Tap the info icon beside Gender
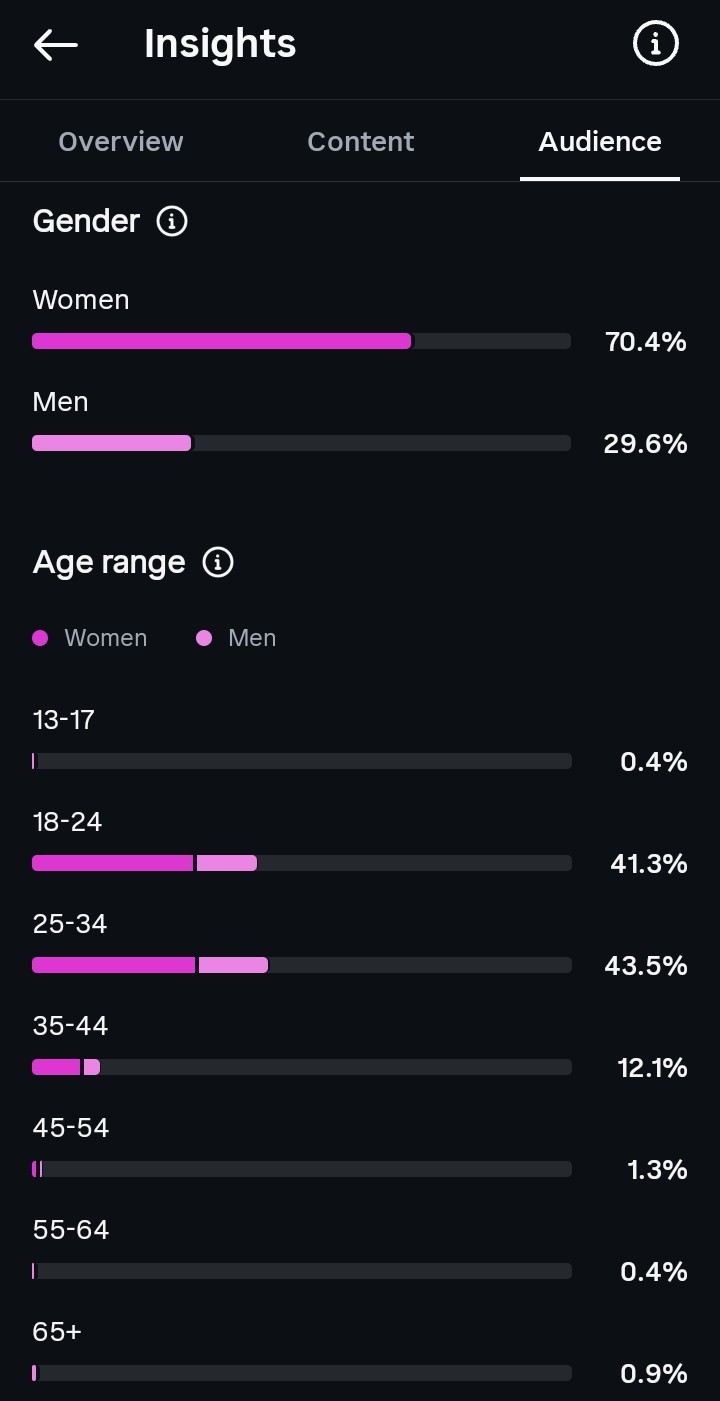The image size is (720, 1401). (172, 221)
